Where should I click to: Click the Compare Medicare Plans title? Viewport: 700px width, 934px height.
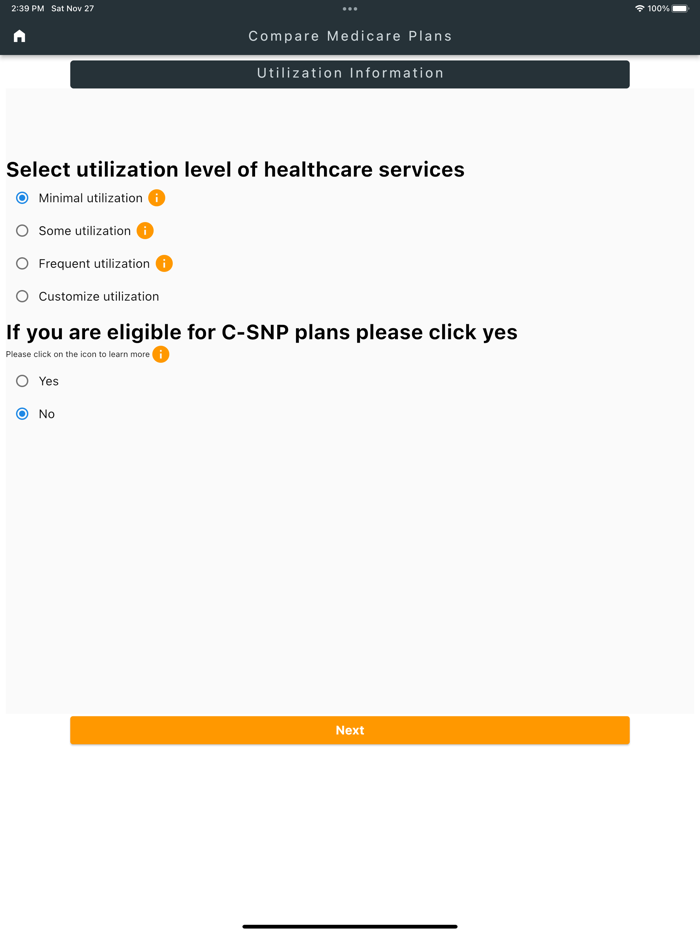[349, 36]
